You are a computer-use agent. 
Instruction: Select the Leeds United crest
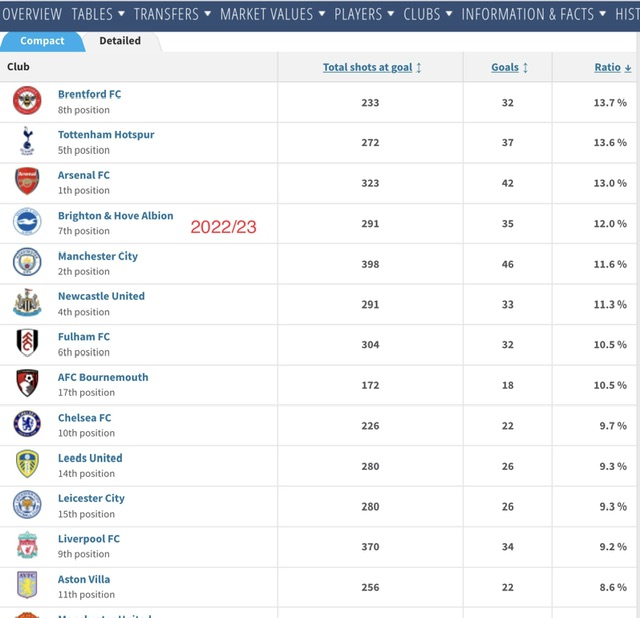(27, 464)
